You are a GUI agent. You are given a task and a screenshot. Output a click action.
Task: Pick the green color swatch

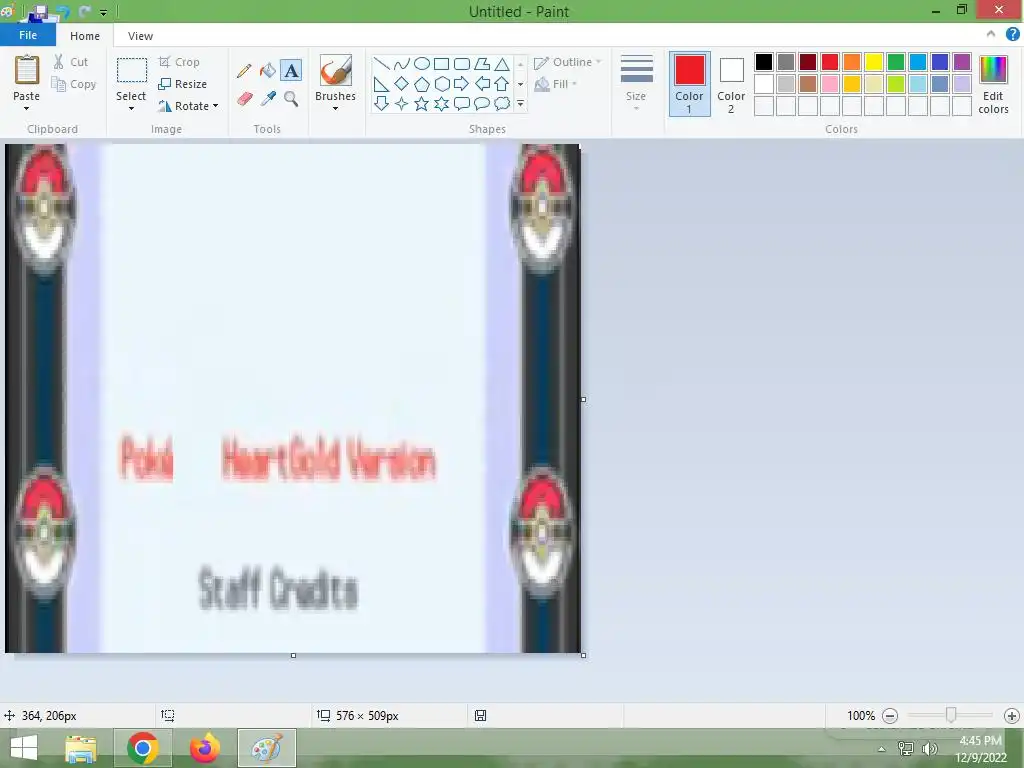[x=896, y=62]
